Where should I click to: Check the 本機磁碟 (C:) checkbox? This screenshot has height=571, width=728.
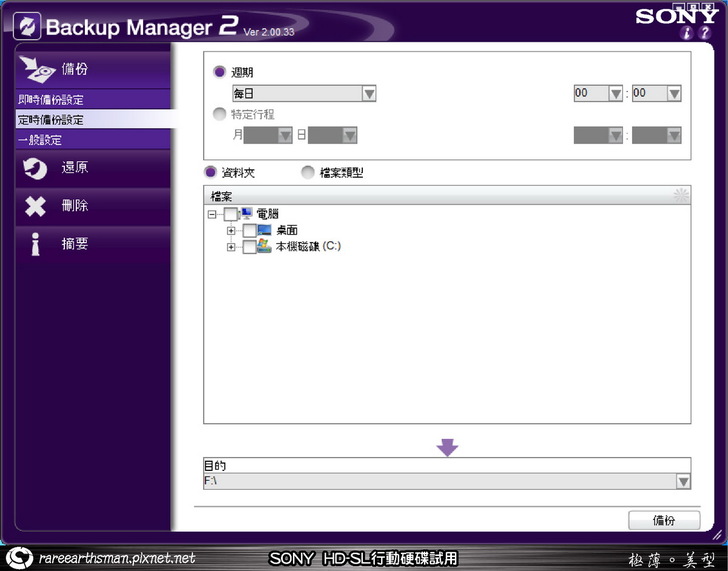(249, 247)
